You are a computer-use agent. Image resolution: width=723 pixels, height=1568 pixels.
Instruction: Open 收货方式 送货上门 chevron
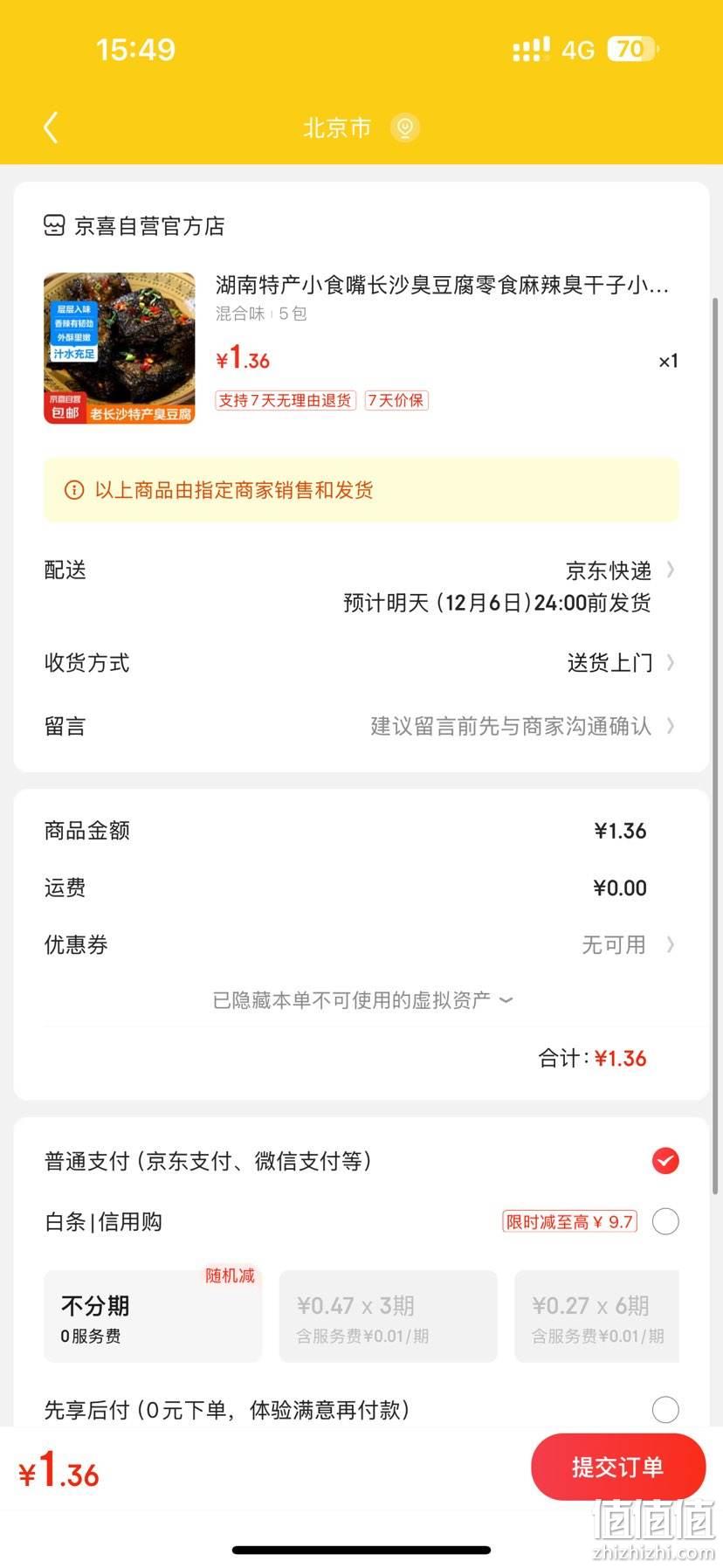coord(671,662)
